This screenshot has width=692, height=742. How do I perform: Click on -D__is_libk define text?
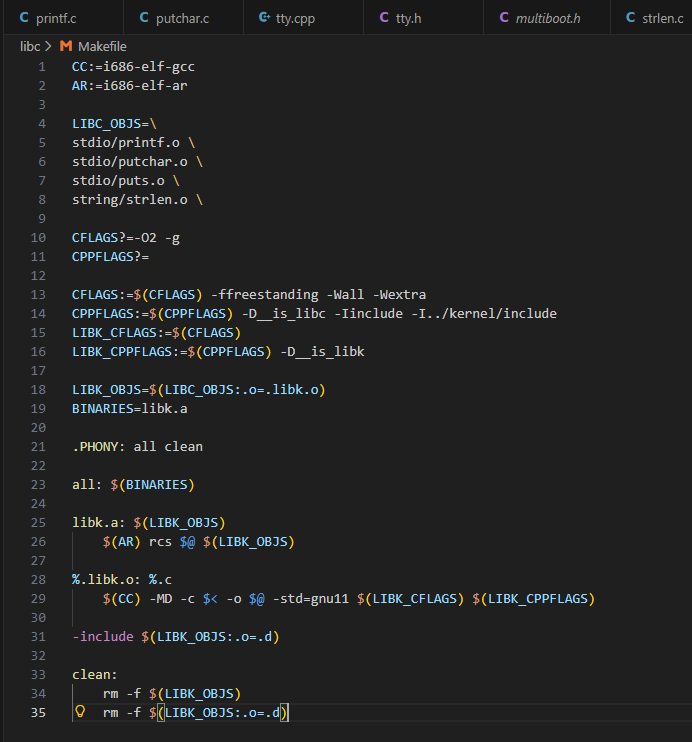pyautogui.click(x=322, y=352)
